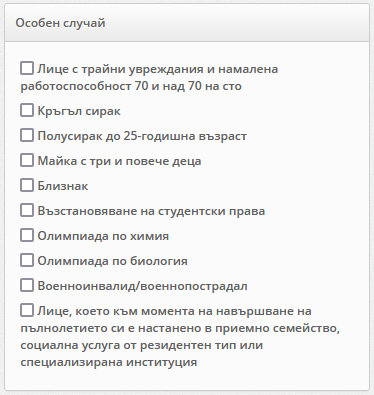Toggle 'Възстановяване на студентски права' checkbox
Screen dimensions: 374x395
tap(27, 210)
